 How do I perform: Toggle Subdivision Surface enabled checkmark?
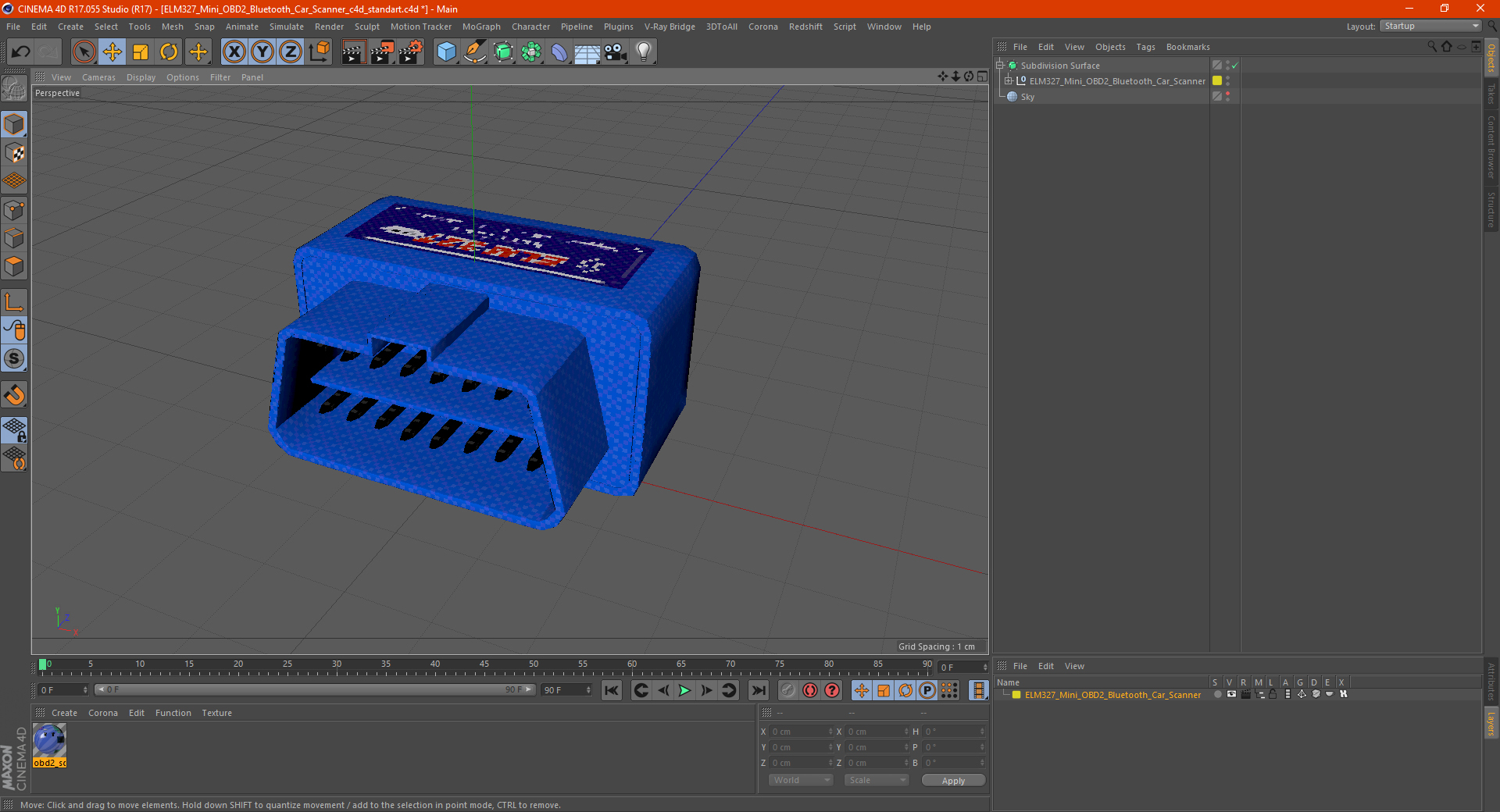tap(1235, 66)
